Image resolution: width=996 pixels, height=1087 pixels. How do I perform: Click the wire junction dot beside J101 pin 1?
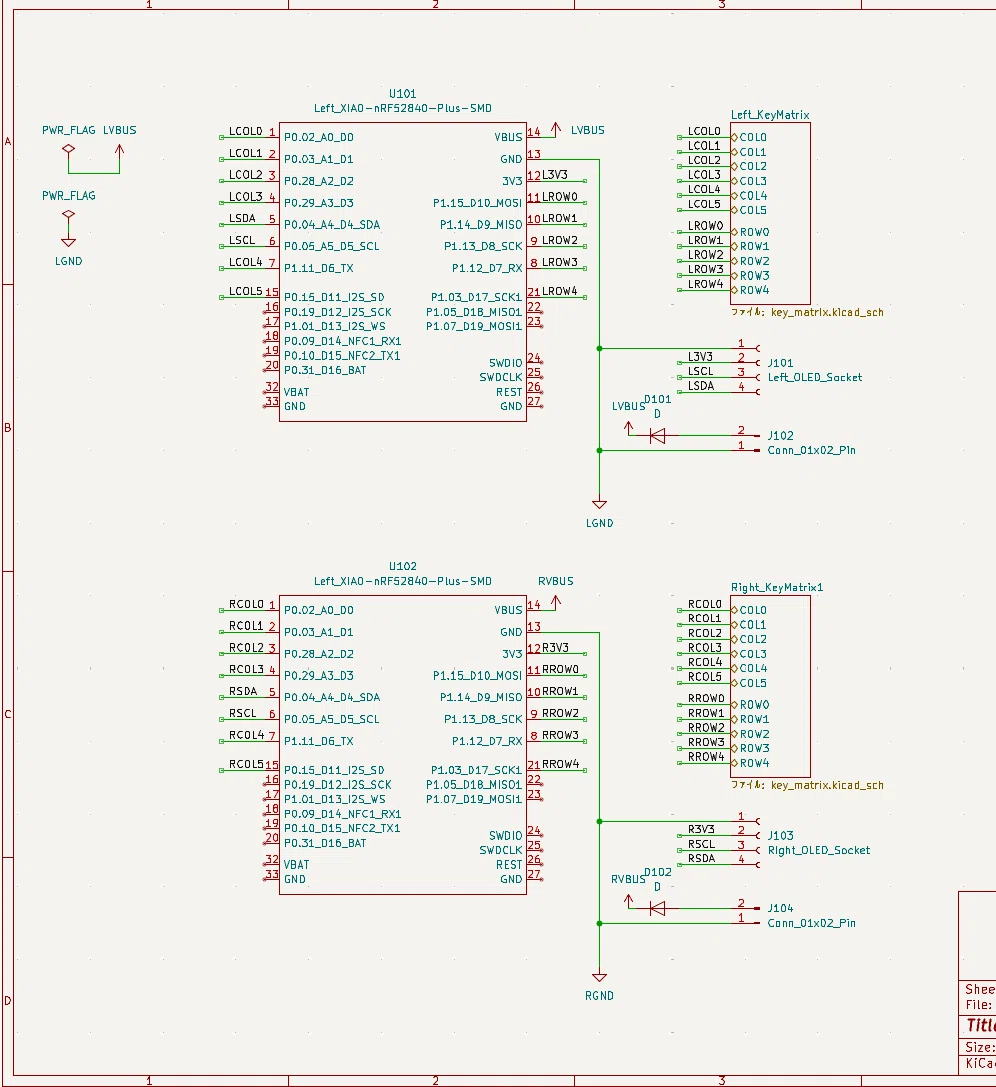coord(600,348)
